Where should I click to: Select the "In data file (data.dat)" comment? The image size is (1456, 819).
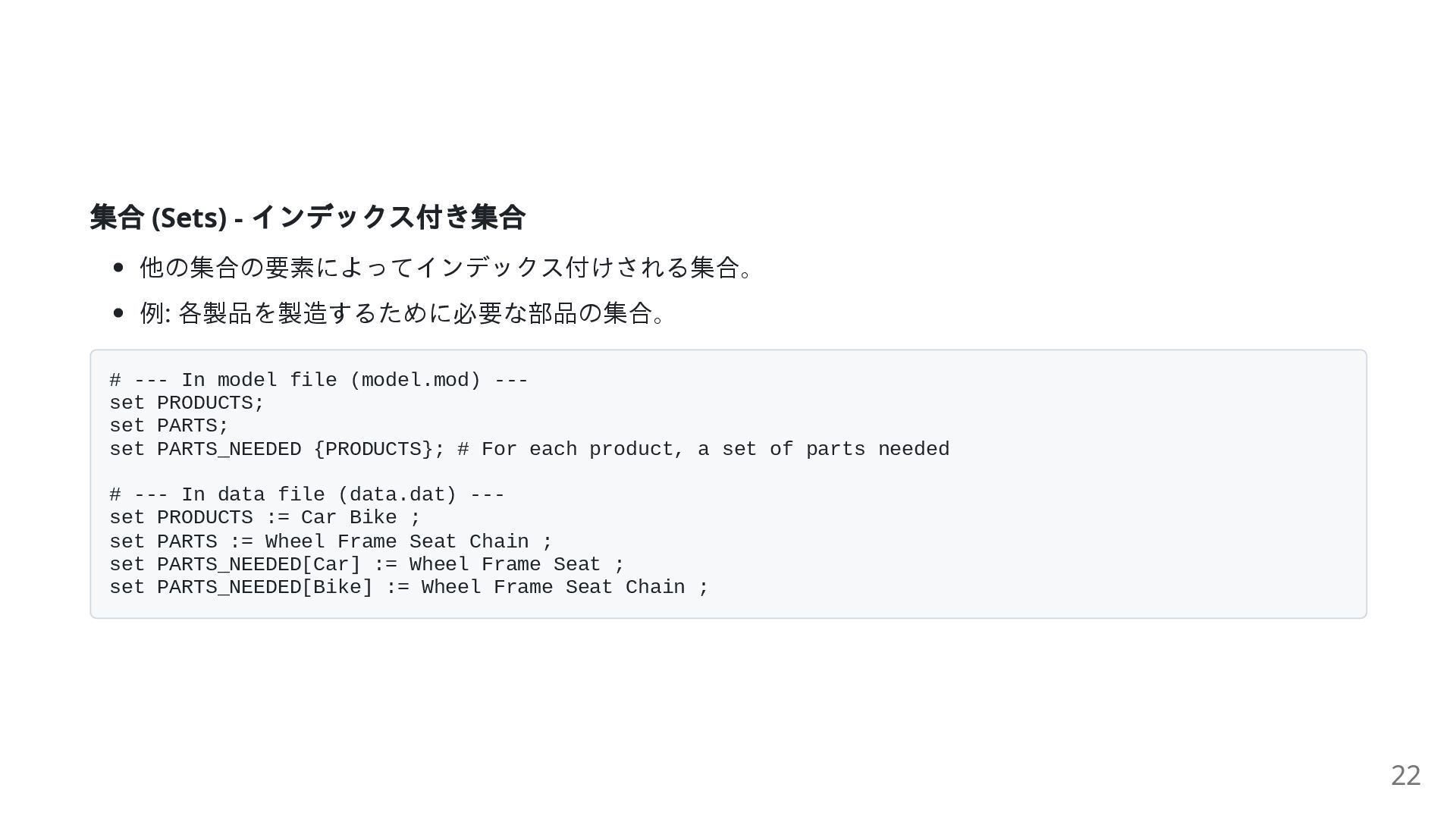pyautogui.click(x=306, y=494)
